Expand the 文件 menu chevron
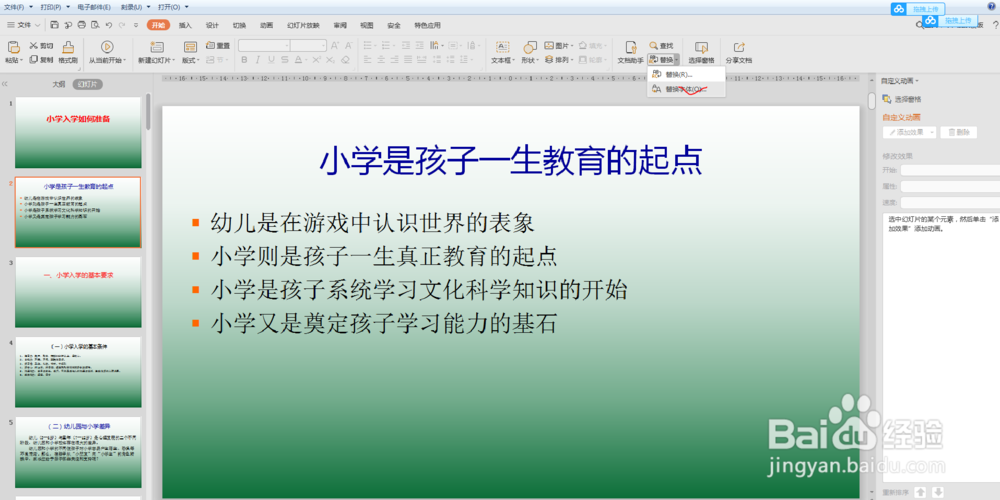The image size is (1000, 500). (38, 25)
